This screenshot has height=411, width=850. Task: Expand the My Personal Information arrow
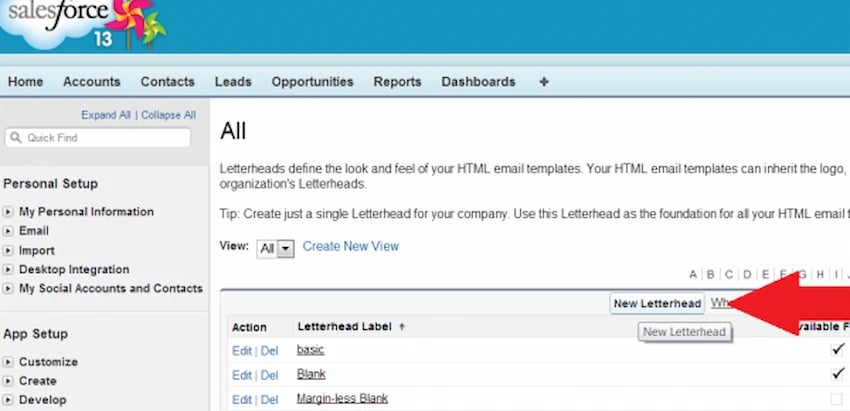coord(8,212)
